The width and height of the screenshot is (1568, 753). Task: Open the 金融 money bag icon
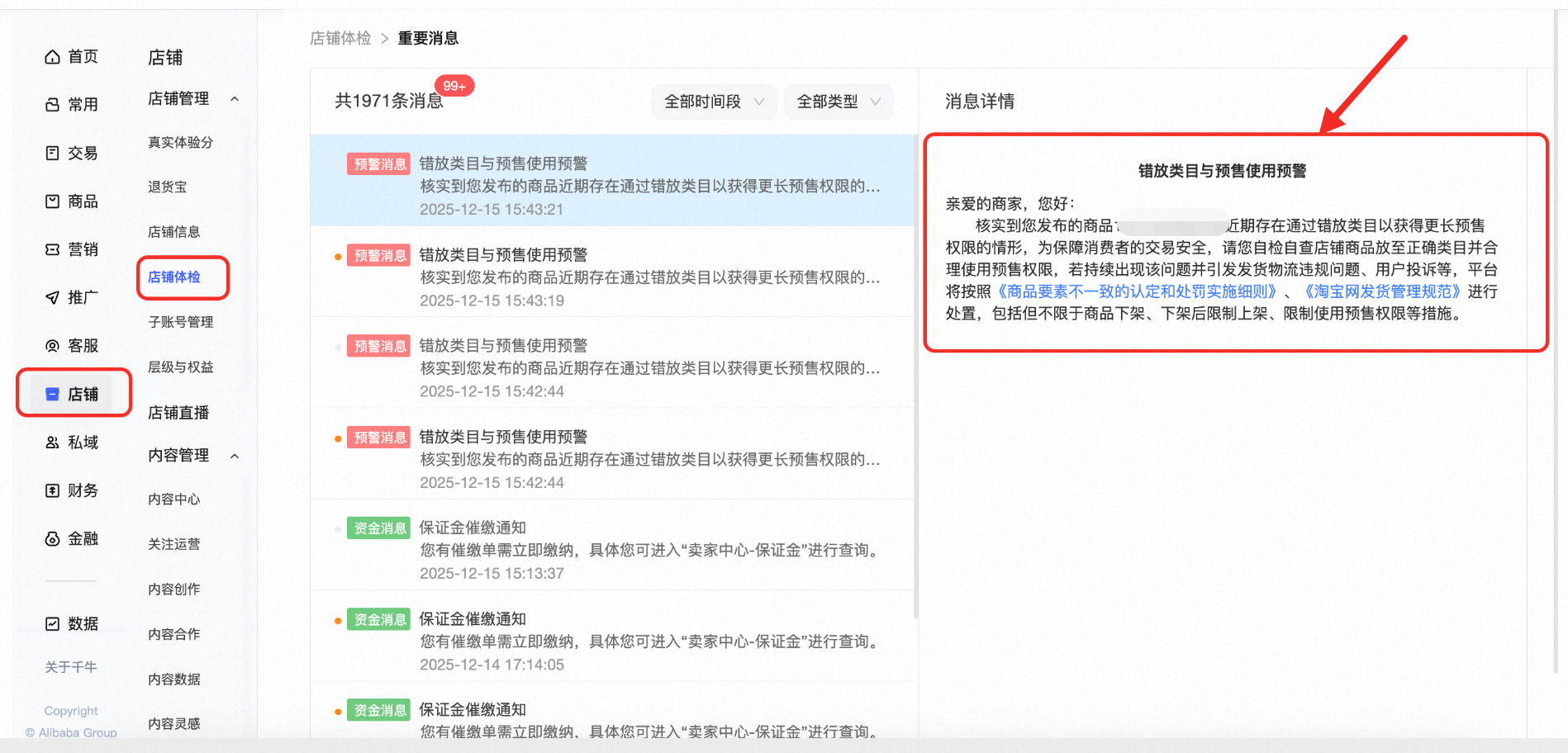[52, 538]
